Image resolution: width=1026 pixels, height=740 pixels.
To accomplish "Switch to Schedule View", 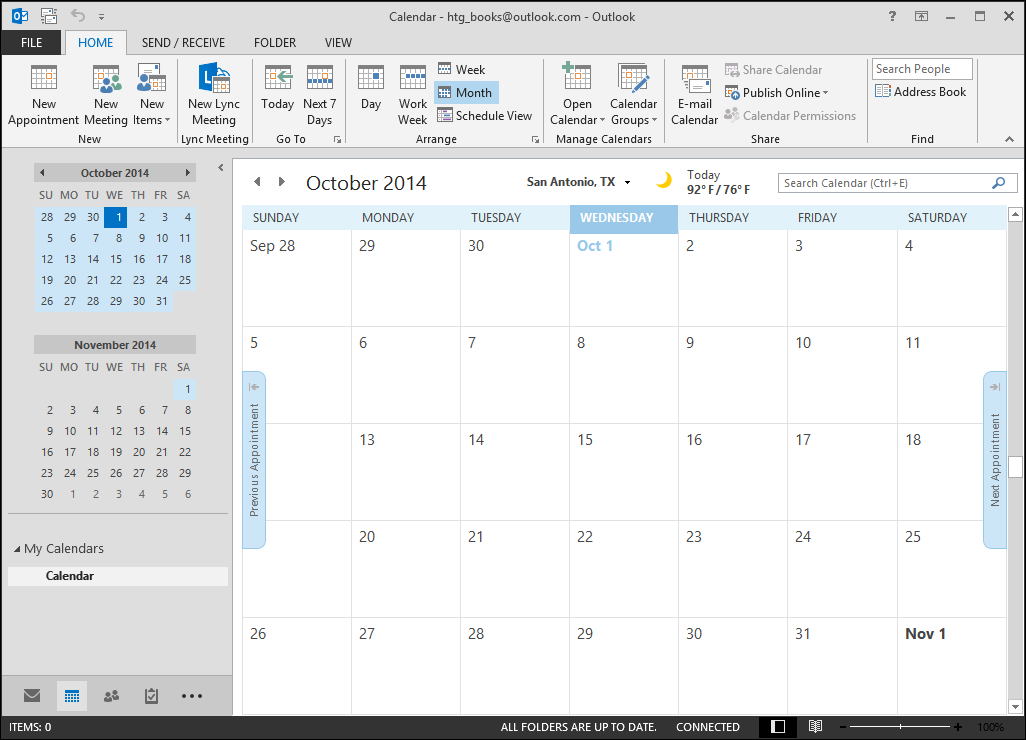I will (485, 115).
